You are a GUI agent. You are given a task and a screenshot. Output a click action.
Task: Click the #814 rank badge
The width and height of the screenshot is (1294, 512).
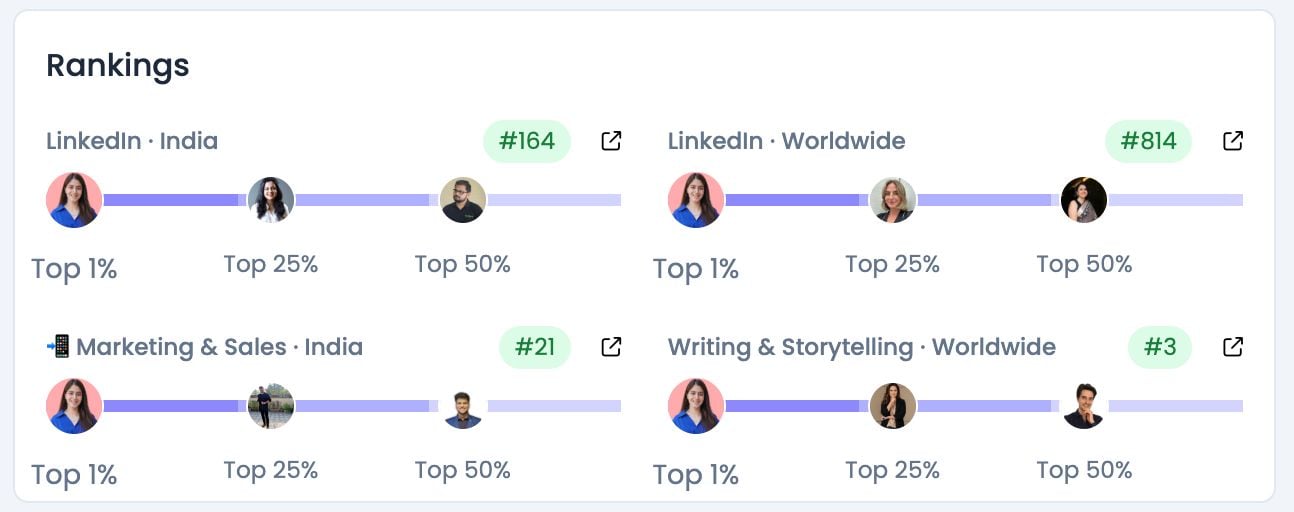click(1148, 141)
